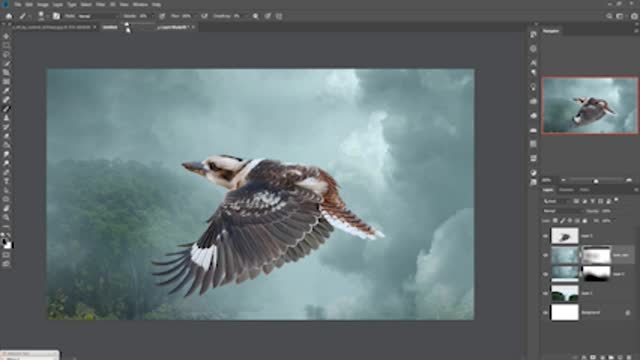Open smoothing options gear icon
640x360 pixels.
coord(256,16)
